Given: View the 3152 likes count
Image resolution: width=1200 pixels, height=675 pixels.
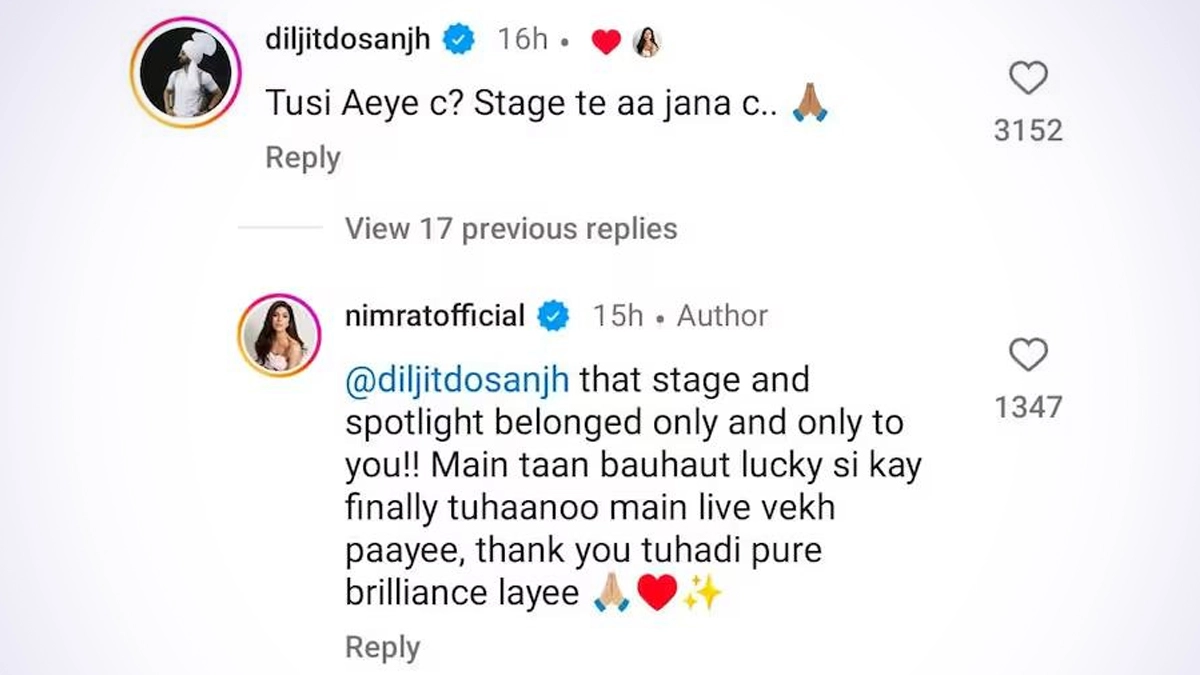Looking at the screenshot, I should pyautogui.click(x=1028, y=131).
